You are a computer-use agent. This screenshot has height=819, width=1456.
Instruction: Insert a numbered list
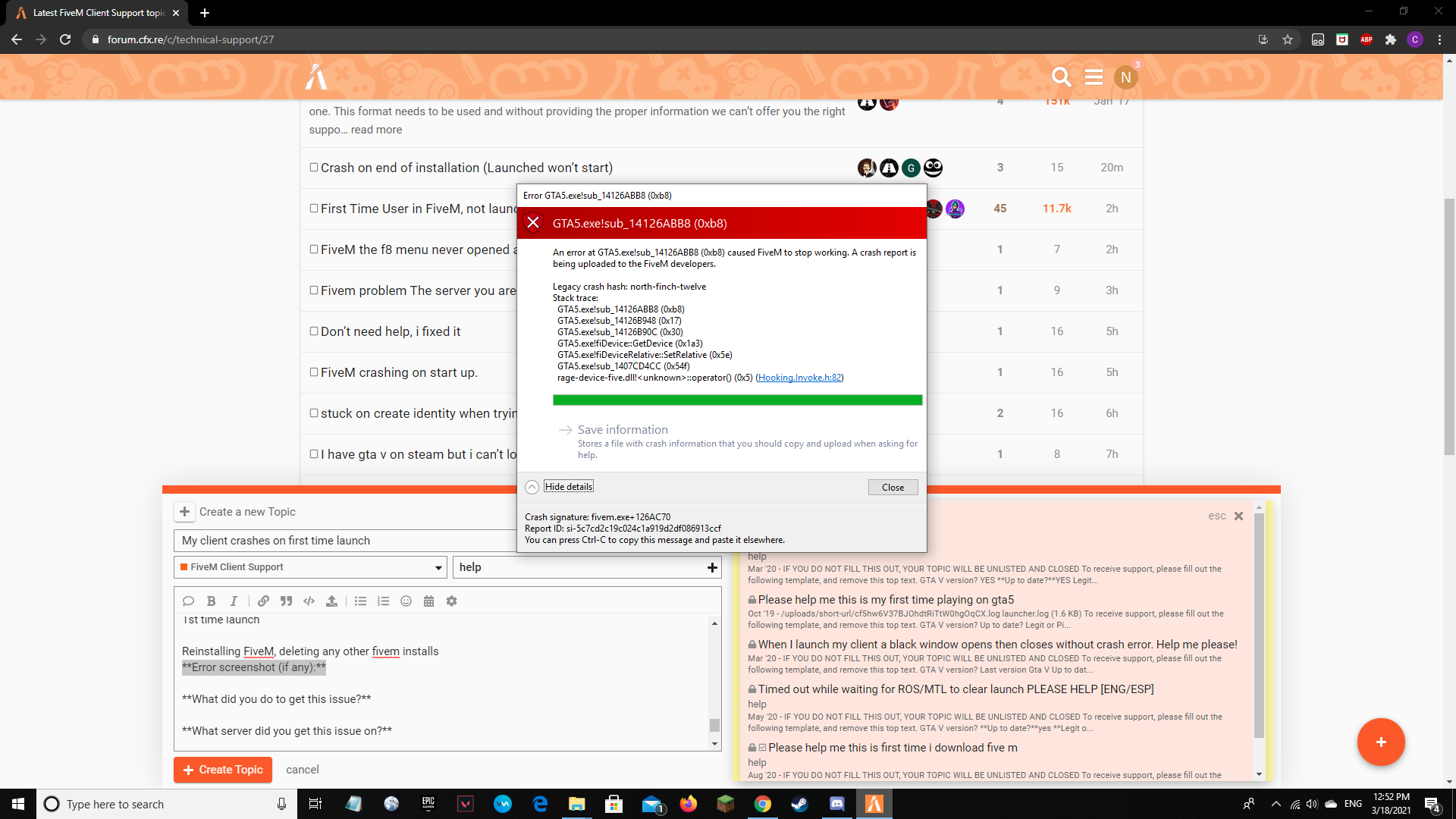384,601
